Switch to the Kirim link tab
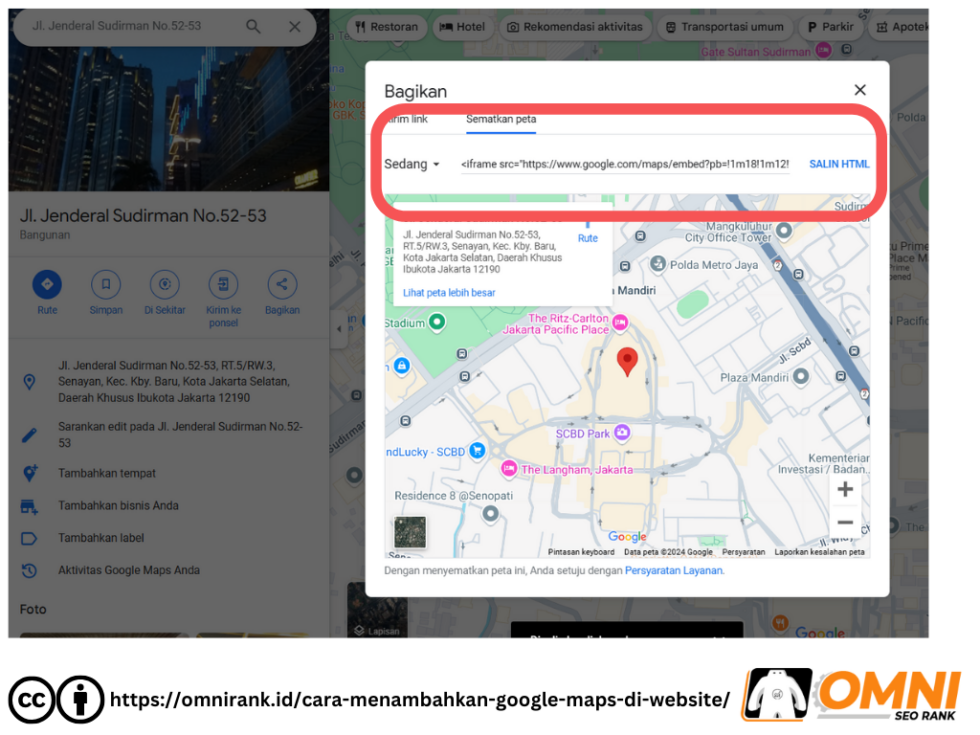This screenshot has width=980, height=735. tap(408, 117)
